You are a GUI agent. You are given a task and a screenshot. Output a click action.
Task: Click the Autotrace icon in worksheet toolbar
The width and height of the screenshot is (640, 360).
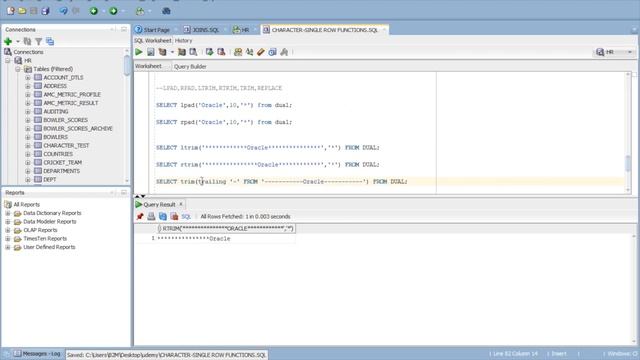(182, 52)
